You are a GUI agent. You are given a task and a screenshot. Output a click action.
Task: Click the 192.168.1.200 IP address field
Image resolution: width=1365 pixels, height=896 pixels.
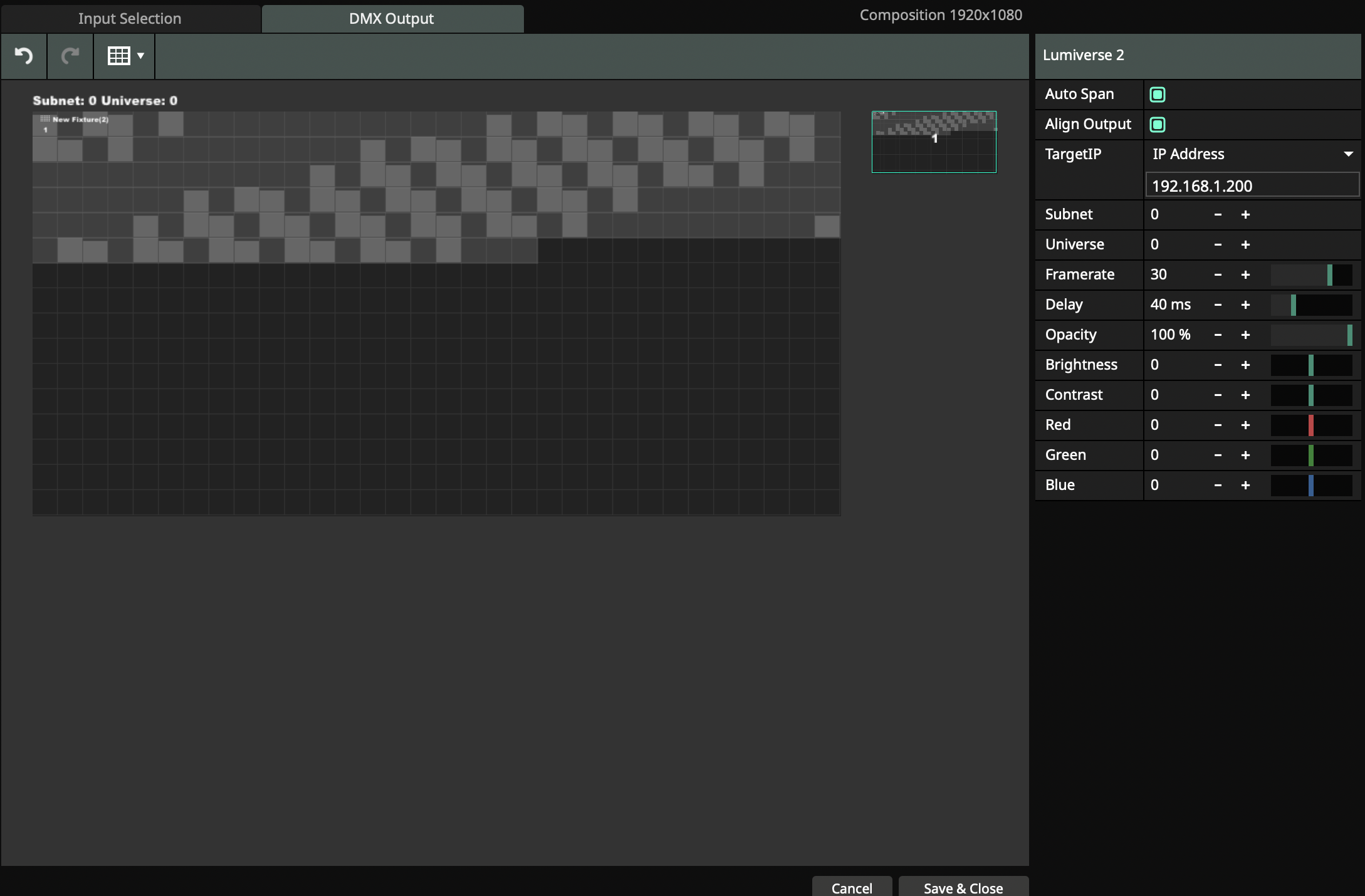click(1251, 186)
